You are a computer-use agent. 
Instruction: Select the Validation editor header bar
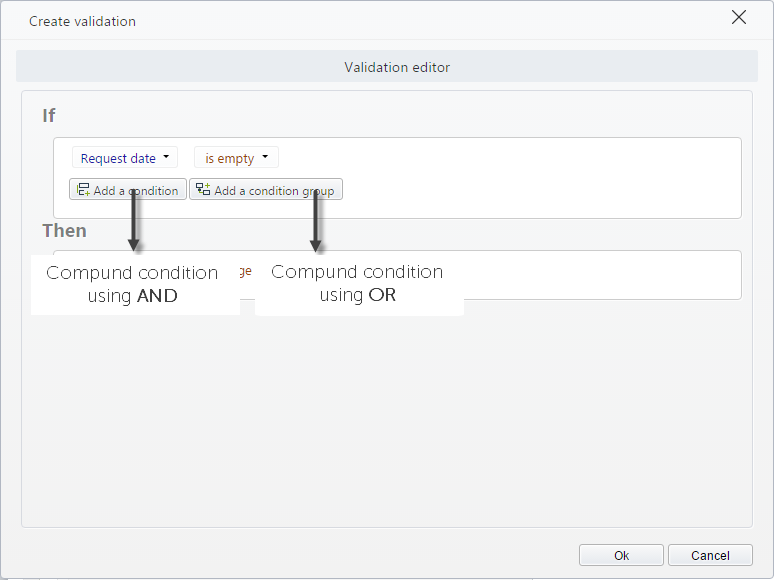coord(387,66)
